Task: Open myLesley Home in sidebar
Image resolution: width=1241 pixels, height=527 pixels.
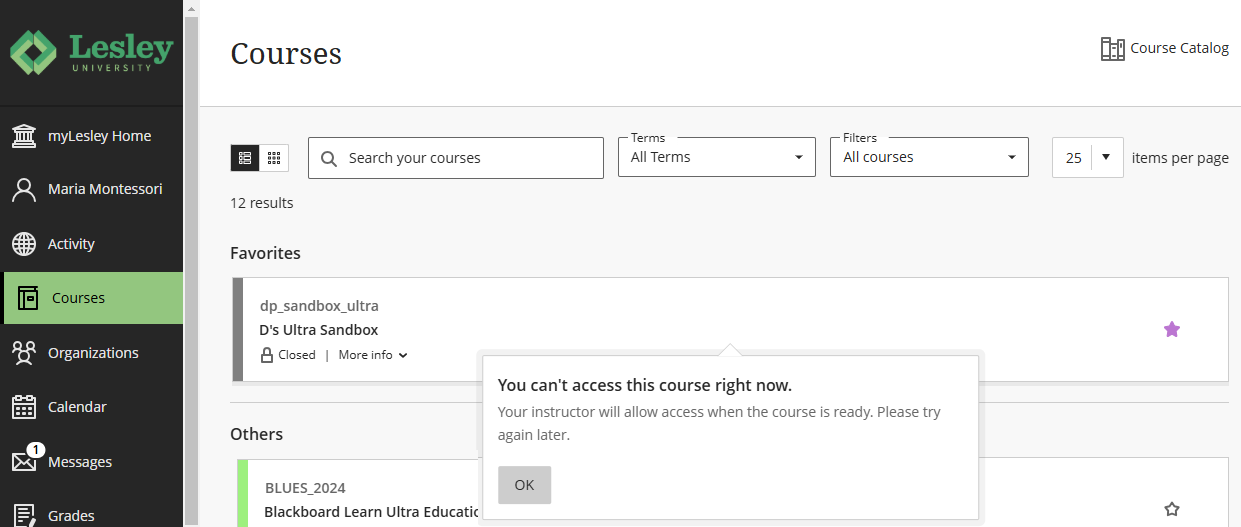Action: tap(92, 135)
